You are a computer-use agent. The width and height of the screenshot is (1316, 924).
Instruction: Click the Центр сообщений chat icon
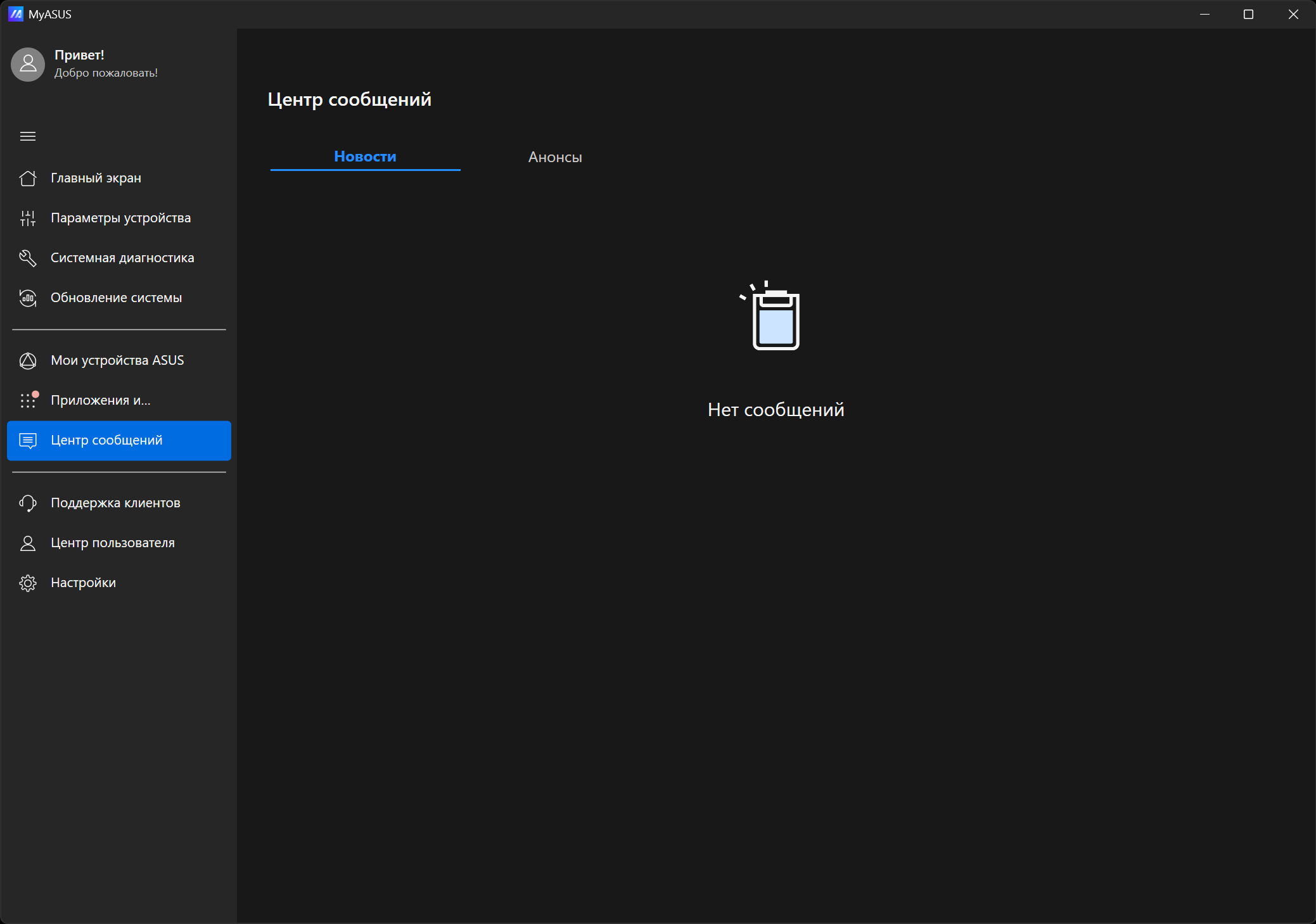[28, 440]
